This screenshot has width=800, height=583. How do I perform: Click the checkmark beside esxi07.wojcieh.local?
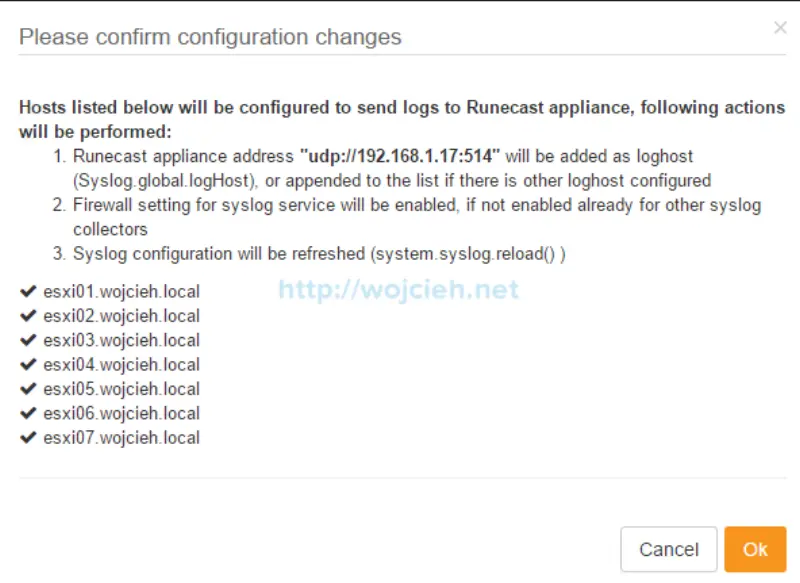coord(28,437)
